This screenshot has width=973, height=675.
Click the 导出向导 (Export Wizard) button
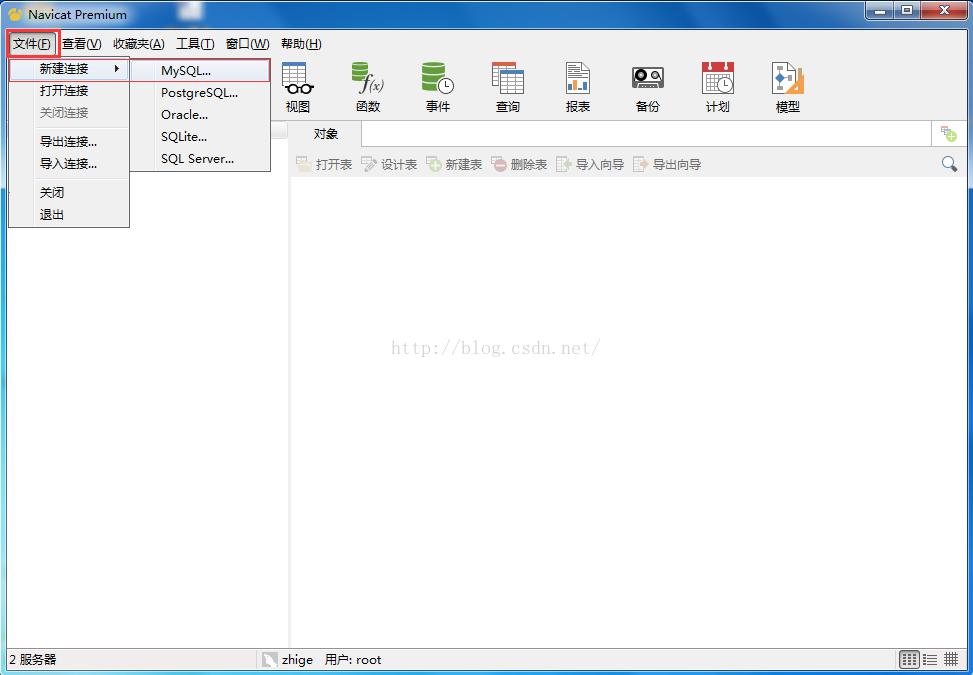pyautogui.click(x=667, y=164)
